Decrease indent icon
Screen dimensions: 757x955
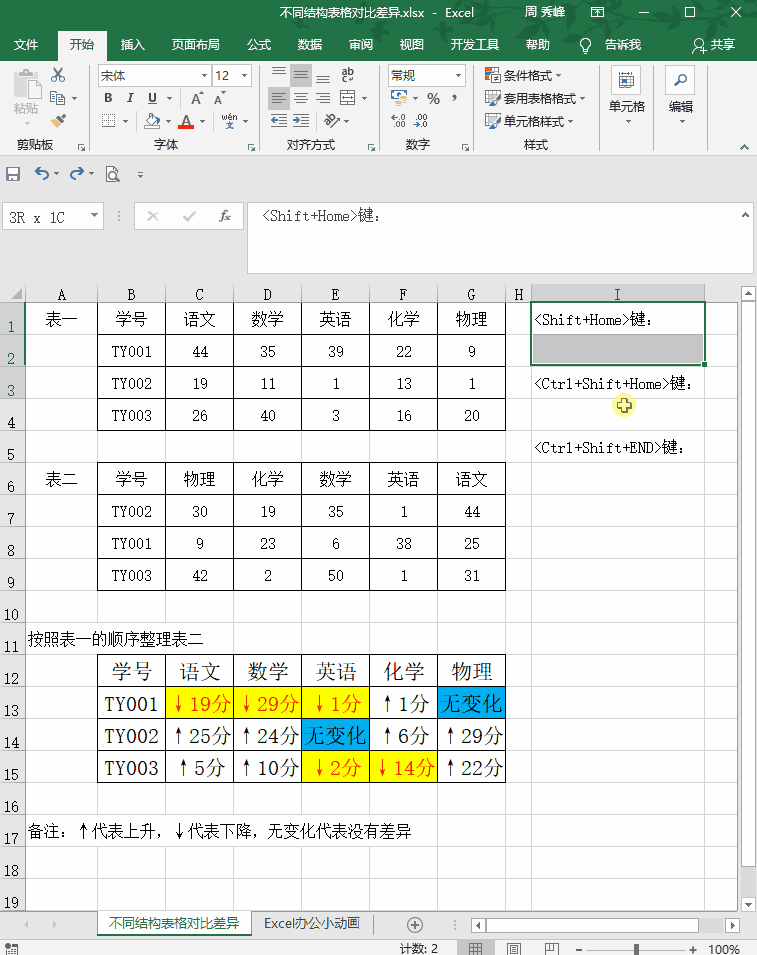(x=279, y=121)
